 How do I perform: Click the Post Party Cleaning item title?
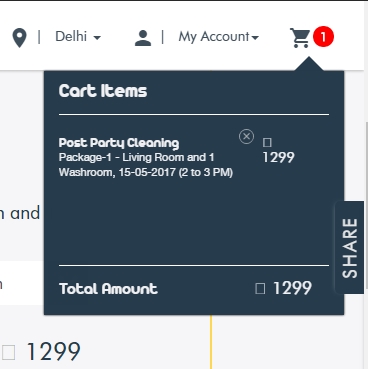tap(119, 143)
